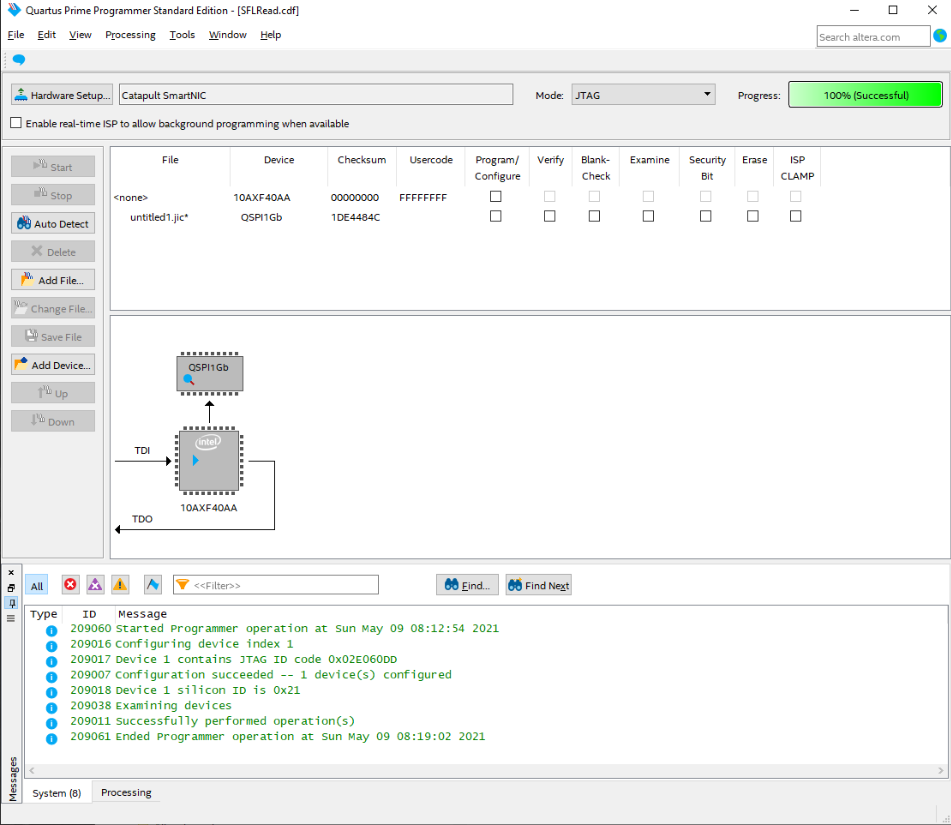Click the QSPI1Gb flash chip in diagram

[x=209, y=373]
